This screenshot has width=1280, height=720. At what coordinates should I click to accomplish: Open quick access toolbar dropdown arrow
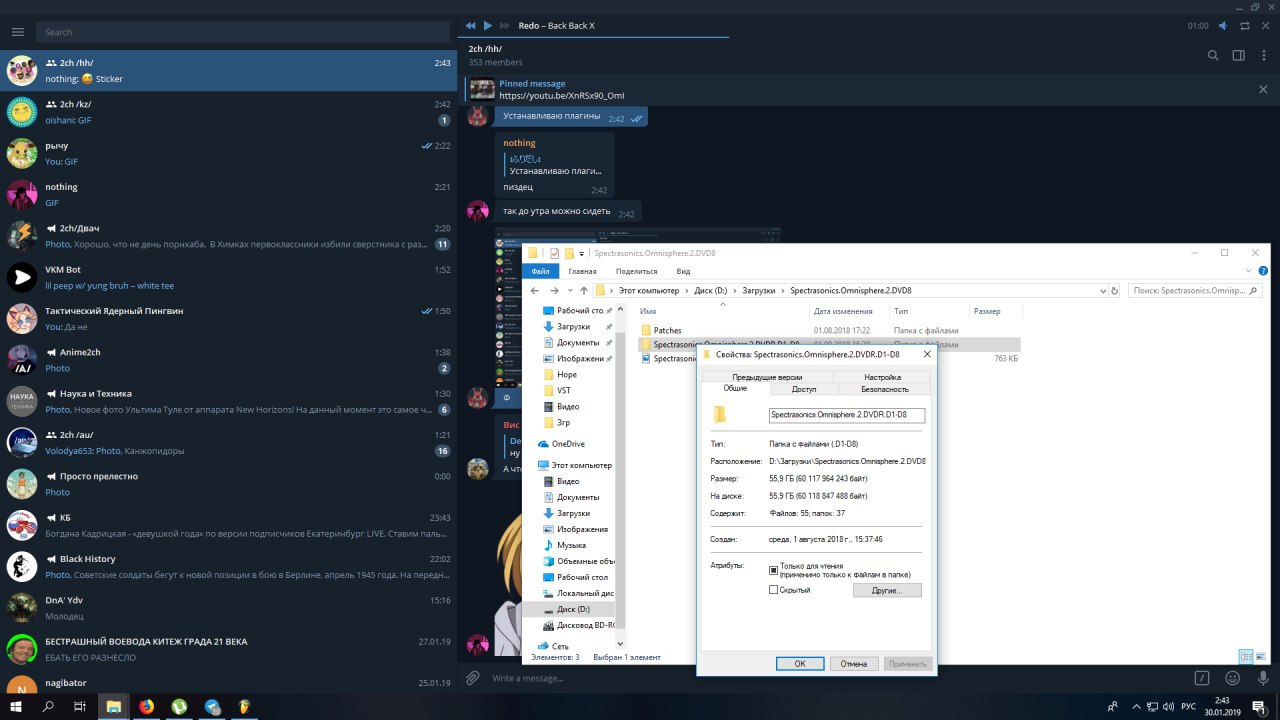tap(581, 253)
